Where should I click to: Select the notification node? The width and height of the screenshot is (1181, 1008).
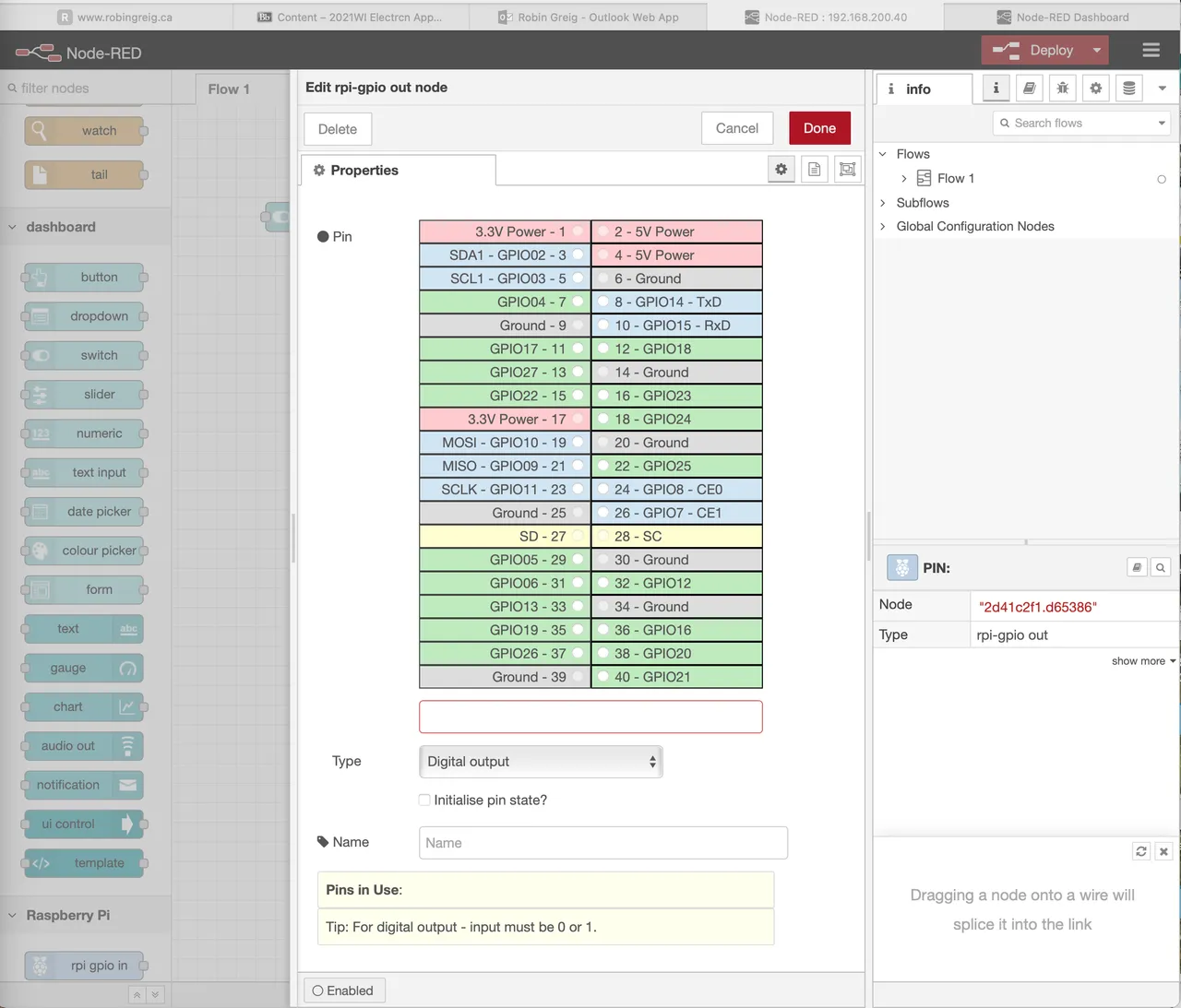[x=84, y=785]
